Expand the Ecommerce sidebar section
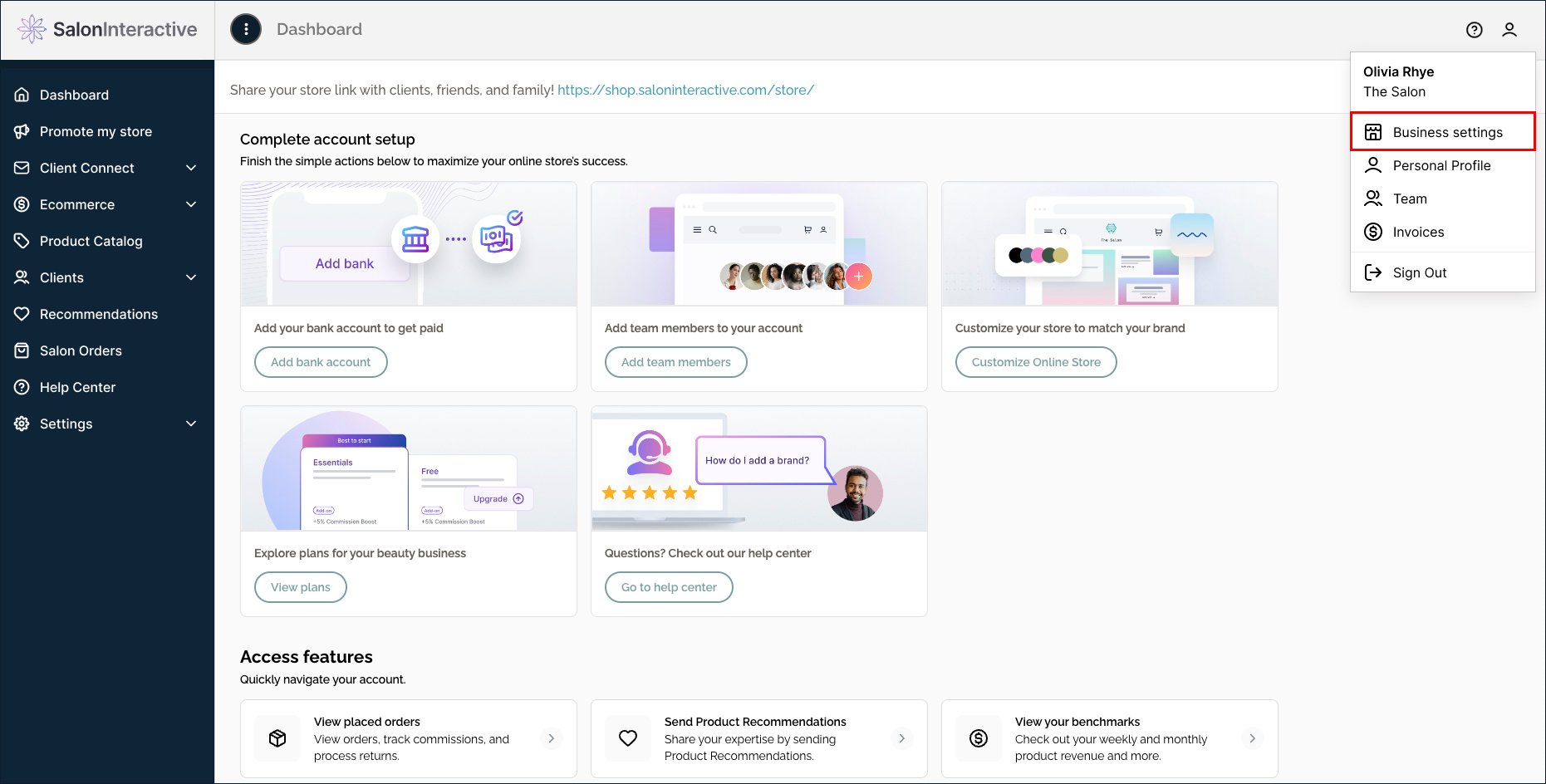Screen dimensions: 1546x784 pos(191,204)
